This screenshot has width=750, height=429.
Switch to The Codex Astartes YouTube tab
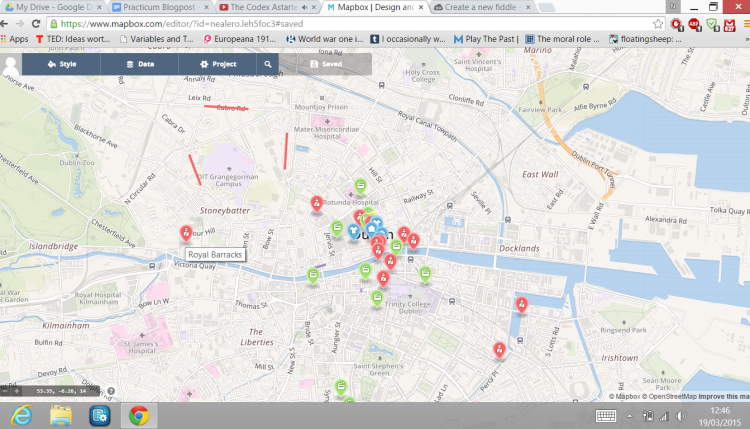coord(268,7)
